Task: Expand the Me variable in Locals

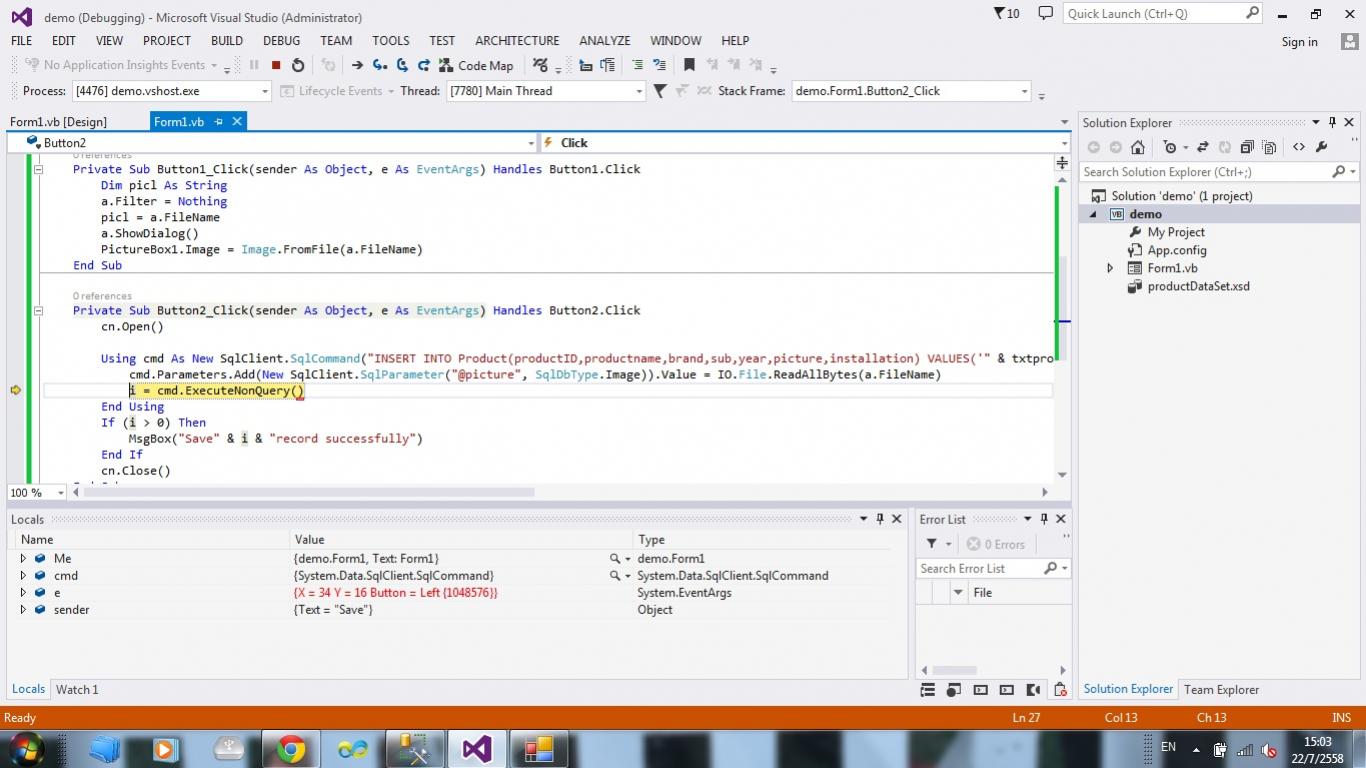Action: (23, 559)
